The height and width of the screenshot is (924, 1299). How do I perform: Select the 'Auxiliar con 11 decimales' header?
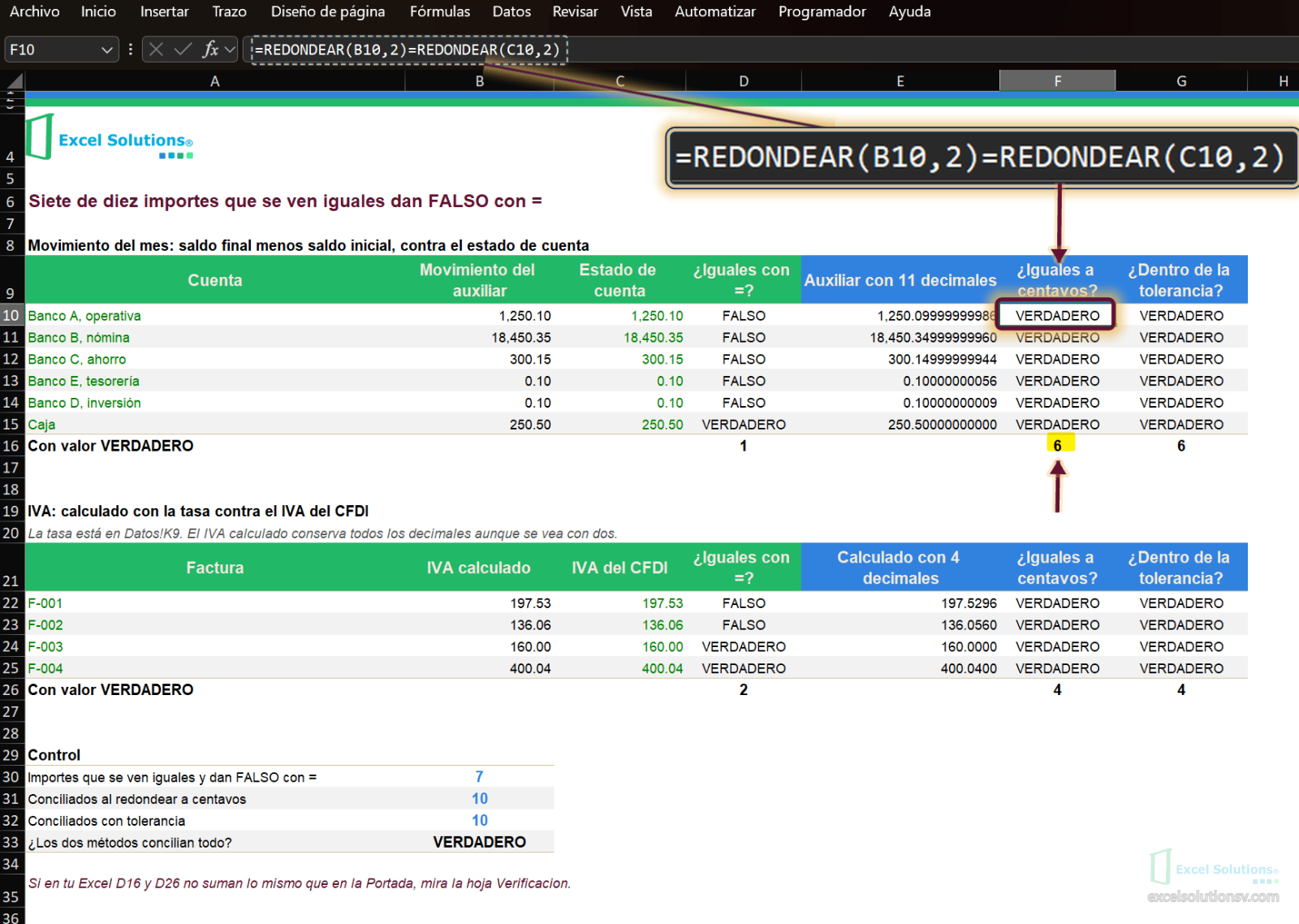tap(900, 280)
